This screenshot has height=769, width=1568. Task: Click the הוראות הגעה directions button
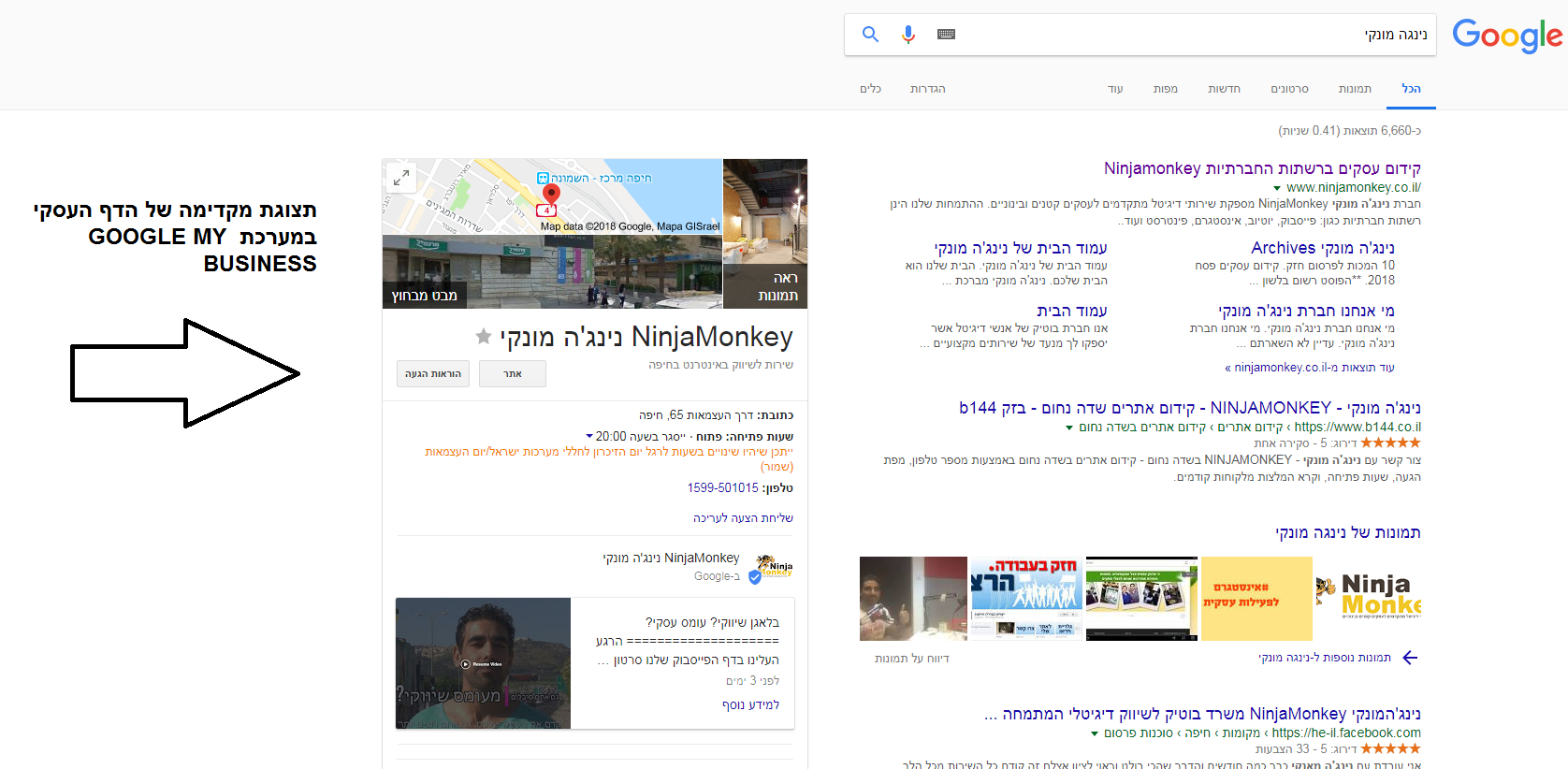pyautogui.click(x=433, y=374)
